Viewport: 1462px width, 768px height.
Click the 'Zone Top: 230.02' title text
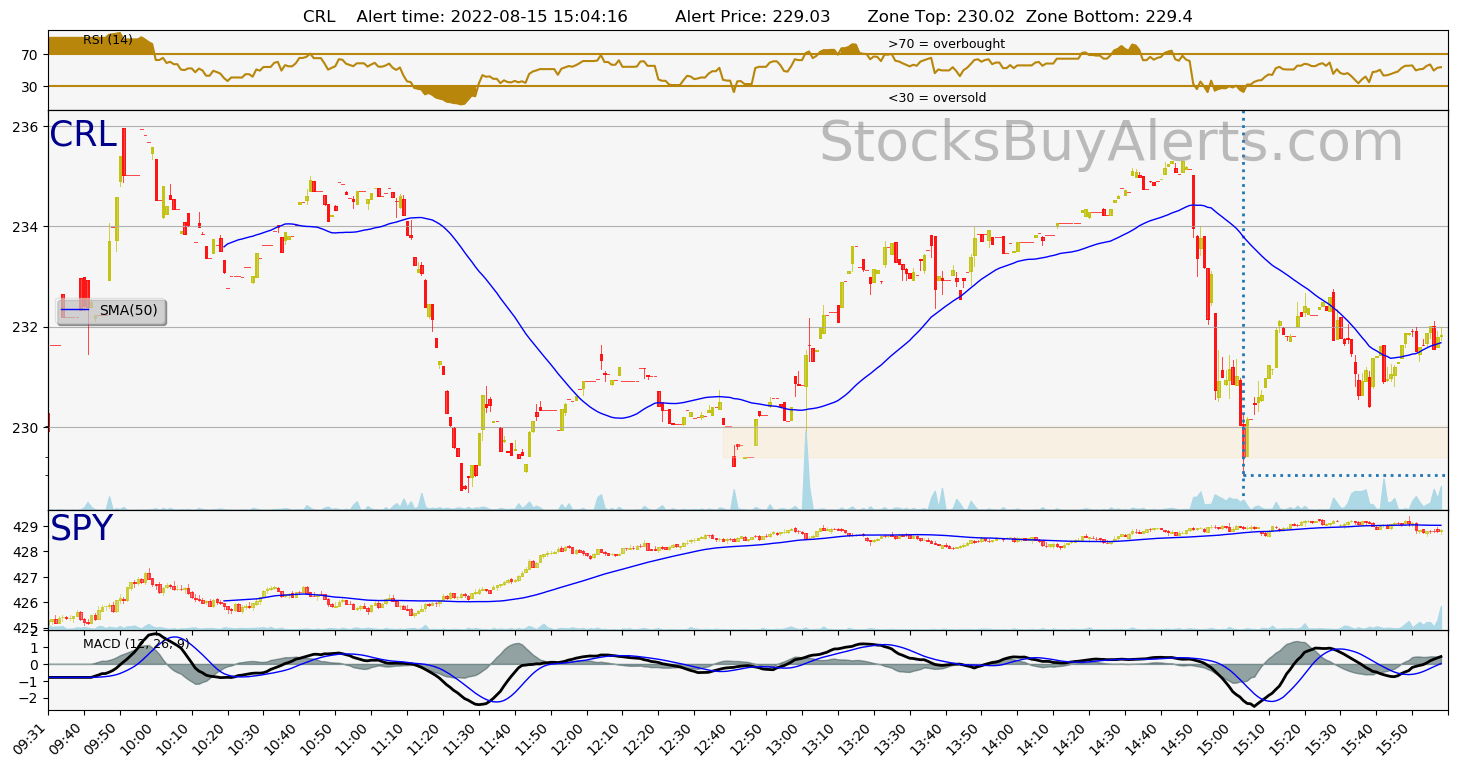(x=941, y=17)
